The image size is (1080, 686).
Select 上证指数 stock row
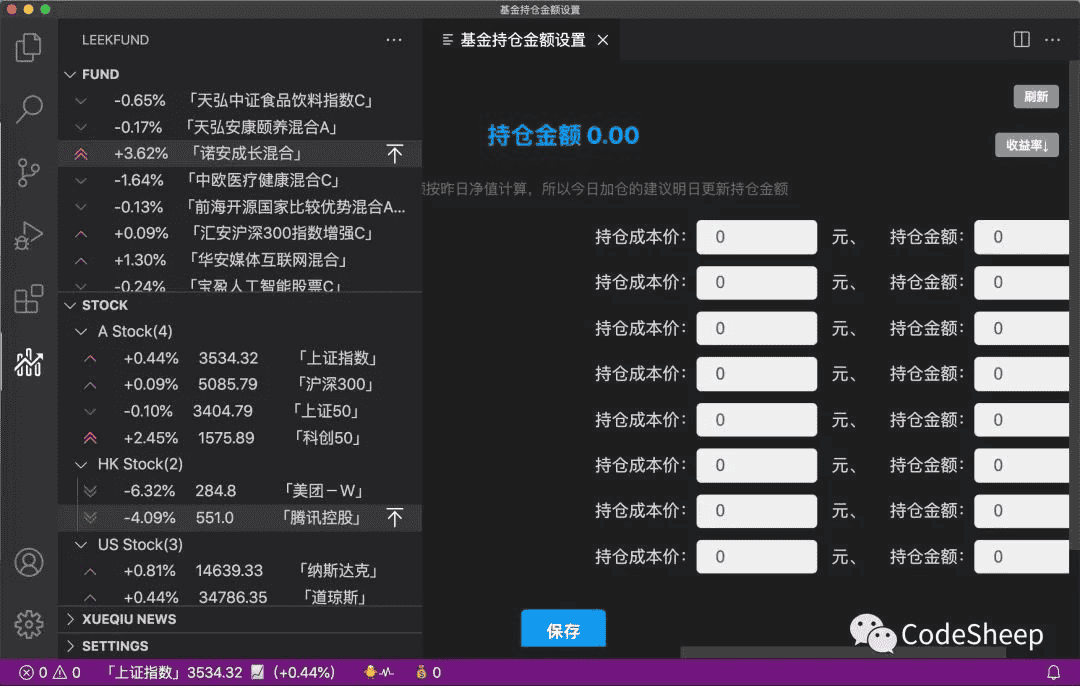coord(240,358)
